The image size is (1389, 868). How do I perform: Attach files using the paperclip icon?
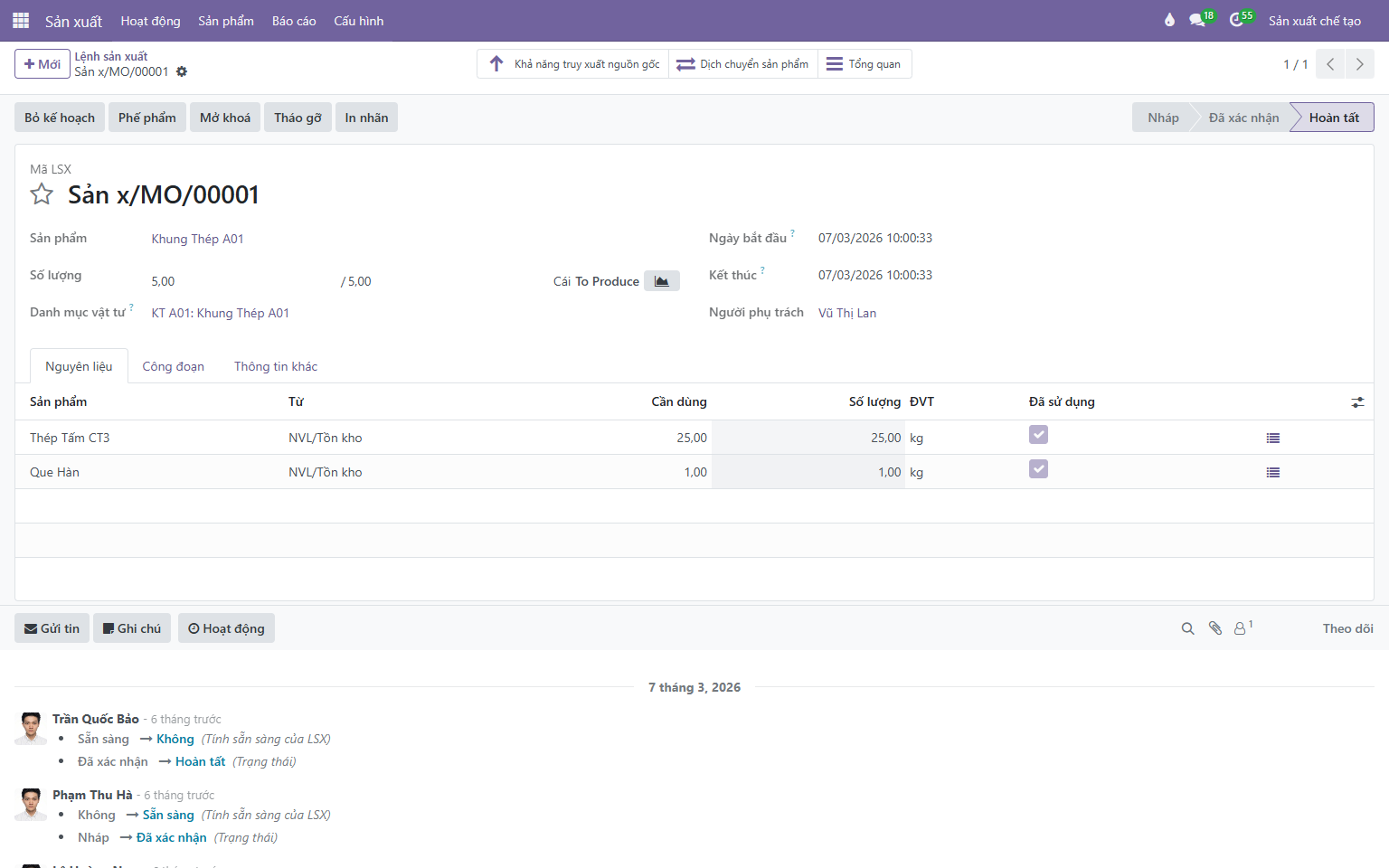pos(1215,628)
